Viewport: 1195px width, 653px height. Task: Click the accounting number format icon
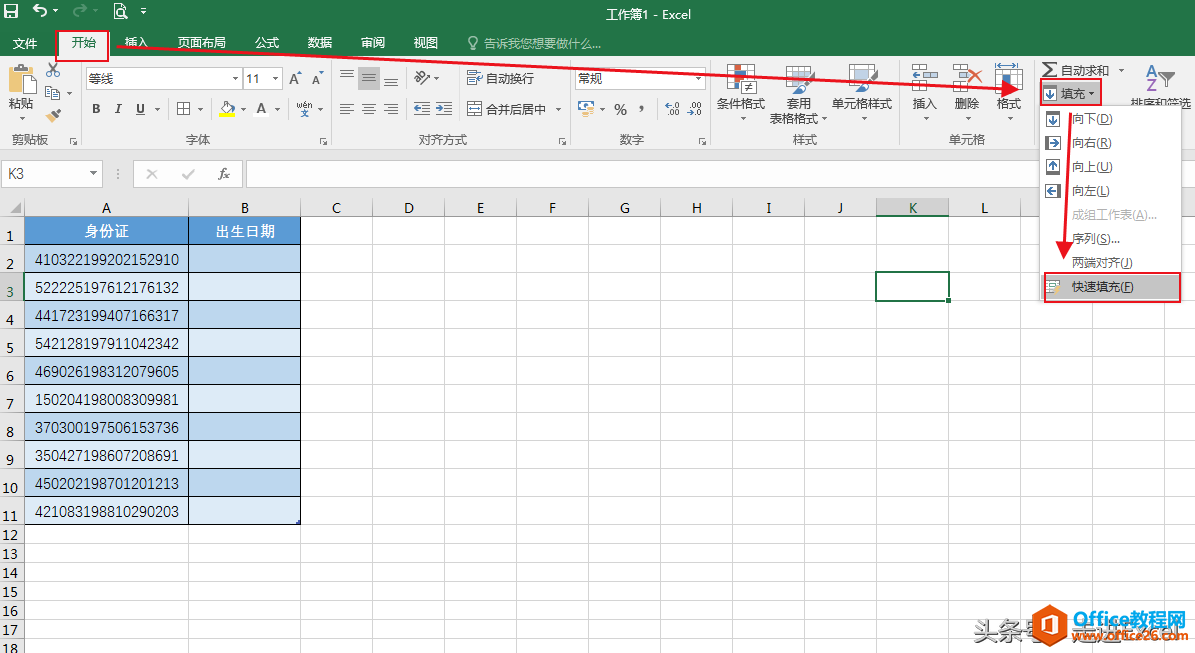click(586, 109)
